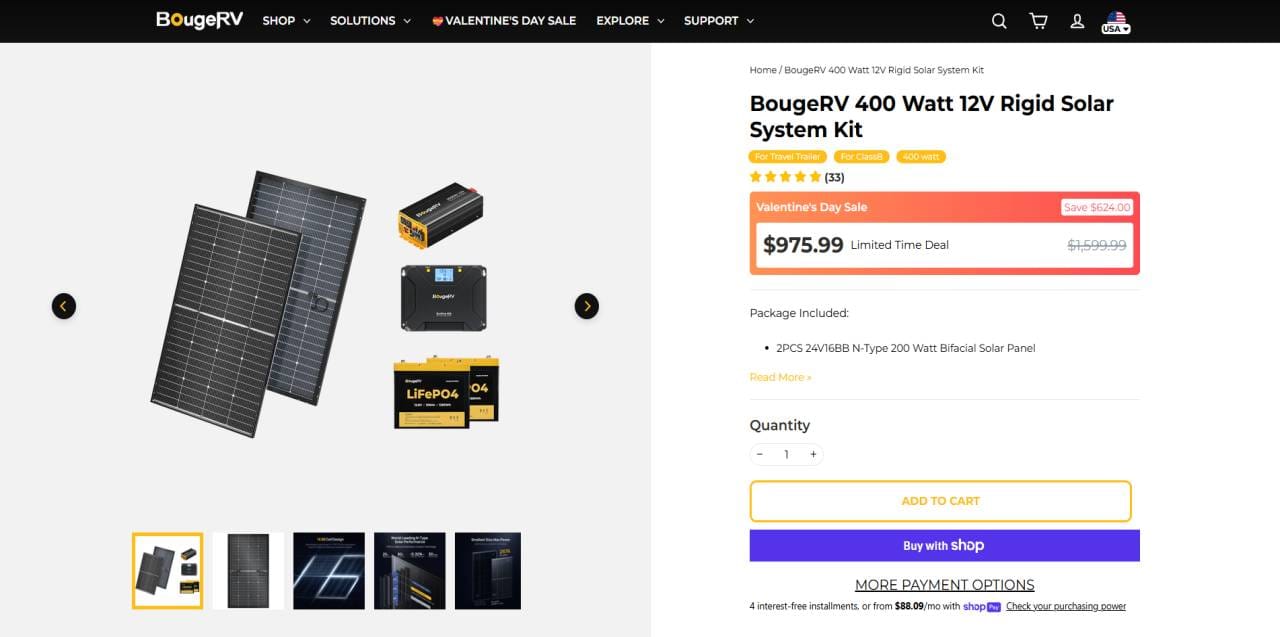Click the BougeRV logo

[x=198, y=20]
